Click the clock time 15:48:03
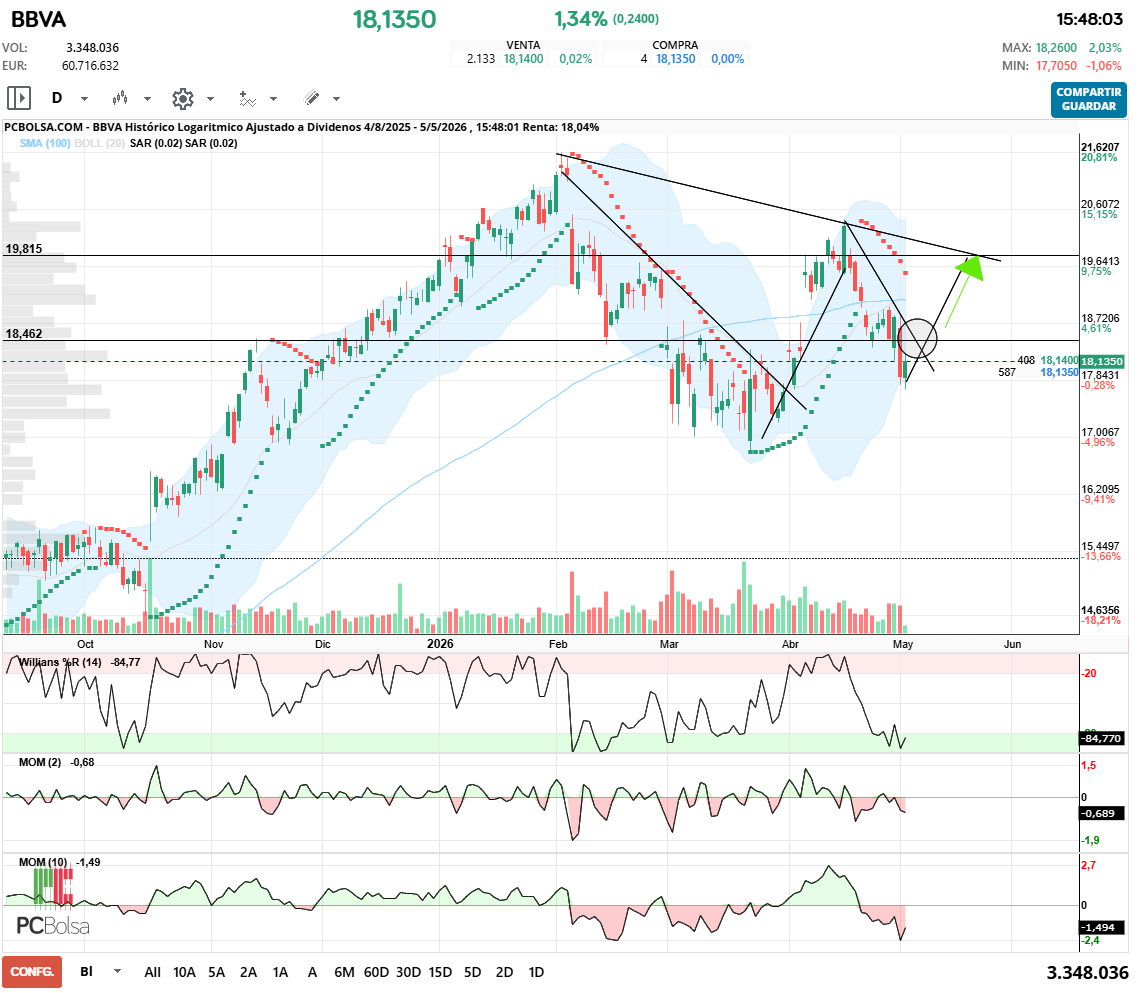The height and width of the screenshot is (993, 1142). point(1090,20)
